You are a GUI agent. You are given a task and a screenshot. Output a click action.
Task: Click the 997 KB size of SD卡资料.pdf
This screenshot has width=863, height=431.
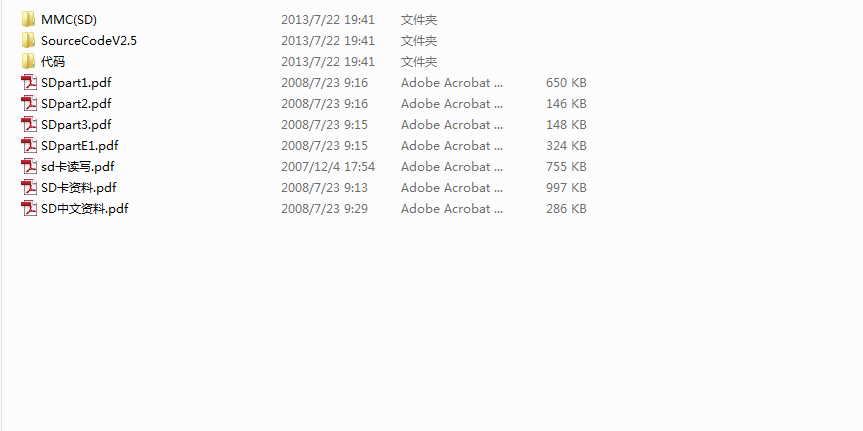tap(566, 188)
